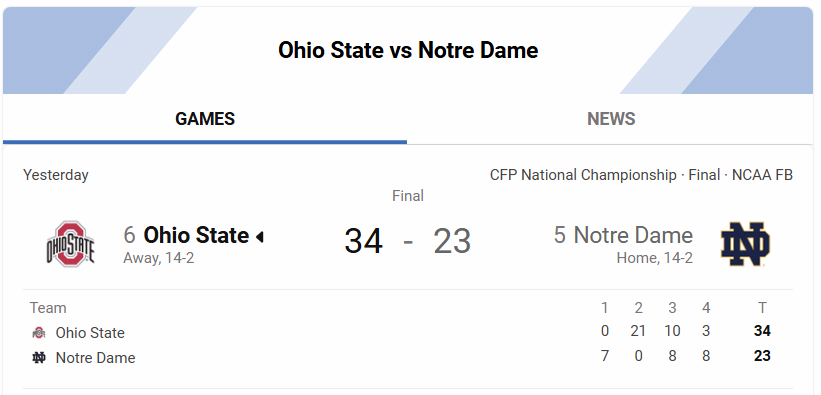Screen dimensions: 821x395
Task: Click small Notre Dame logo in score table
Action: [39, 358]
